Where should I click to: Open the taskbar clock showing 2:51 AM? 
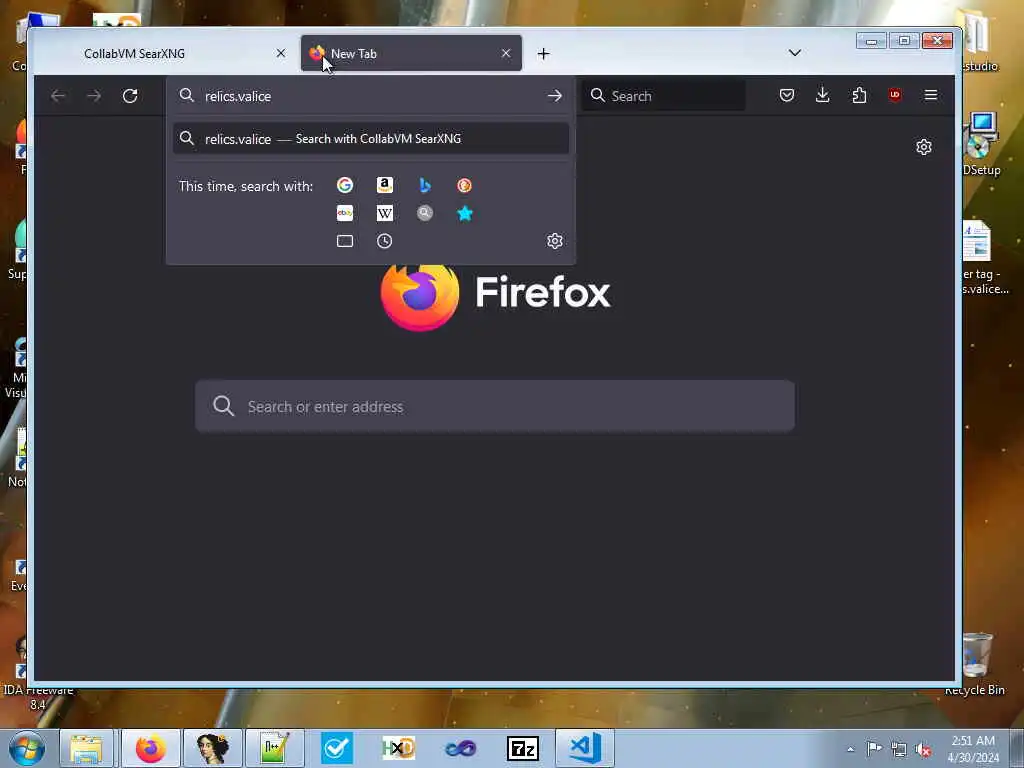tap(973, 749)
